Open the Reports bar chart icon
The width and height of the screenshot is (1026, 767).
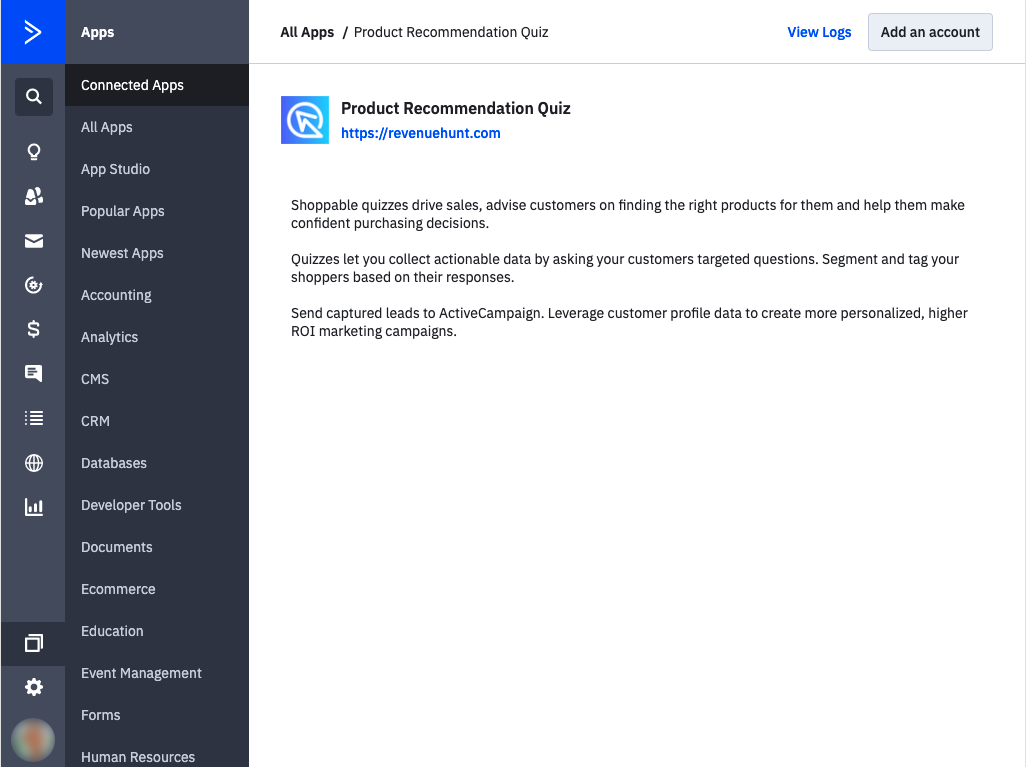click(x=33, y=507)
